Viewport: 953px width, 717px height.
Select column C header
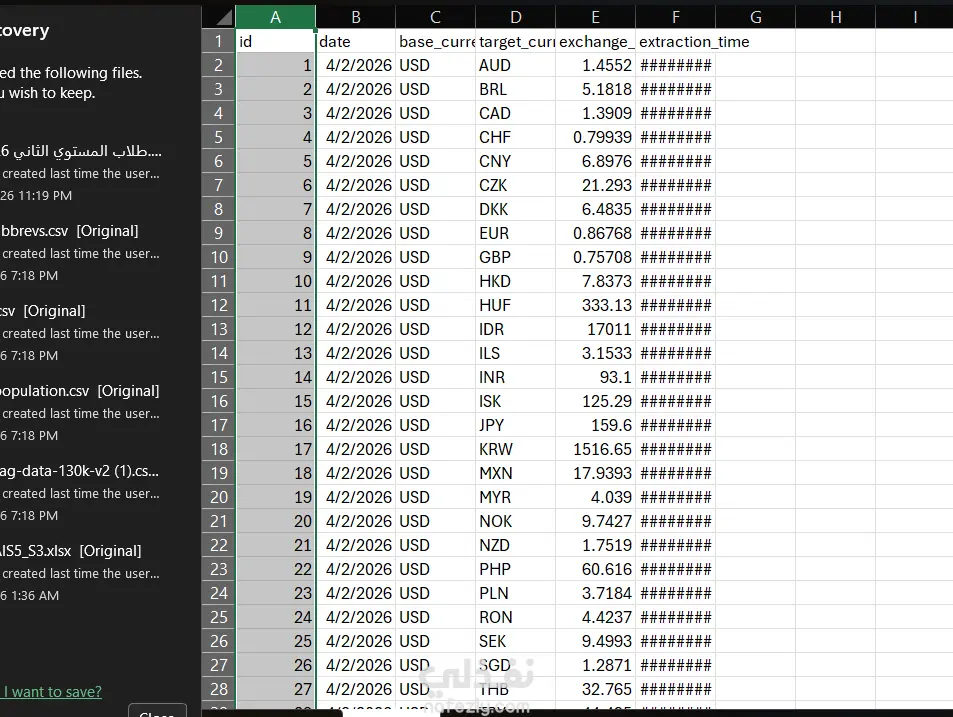436,17
